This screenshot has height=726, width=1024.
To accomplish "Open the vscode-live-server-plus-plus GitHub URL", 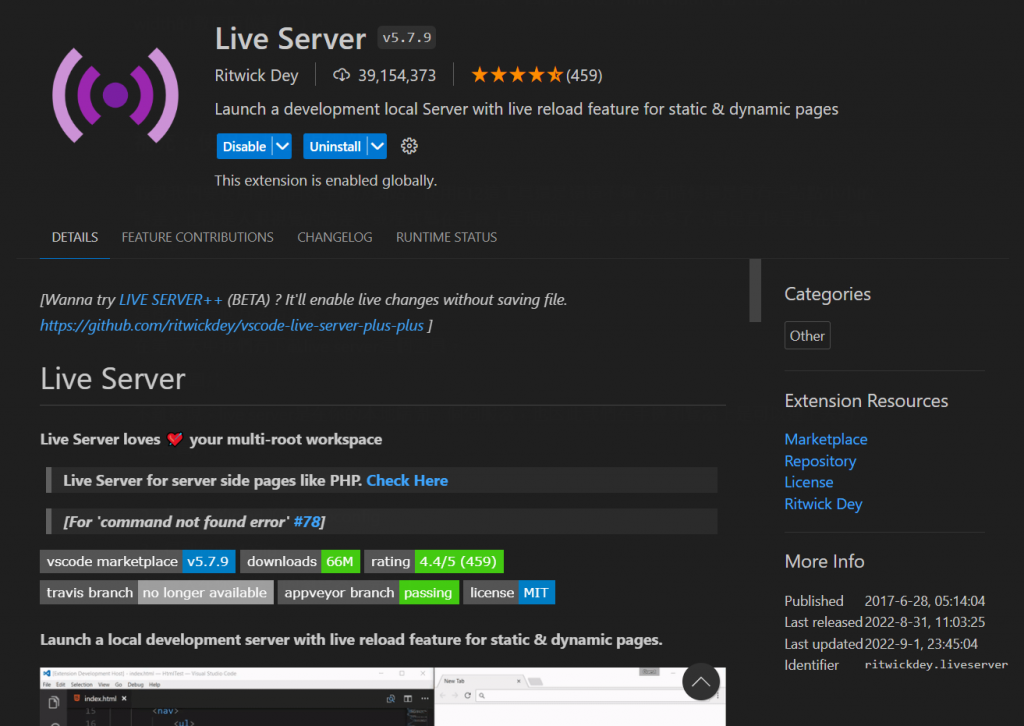I will tap(232, 325).
